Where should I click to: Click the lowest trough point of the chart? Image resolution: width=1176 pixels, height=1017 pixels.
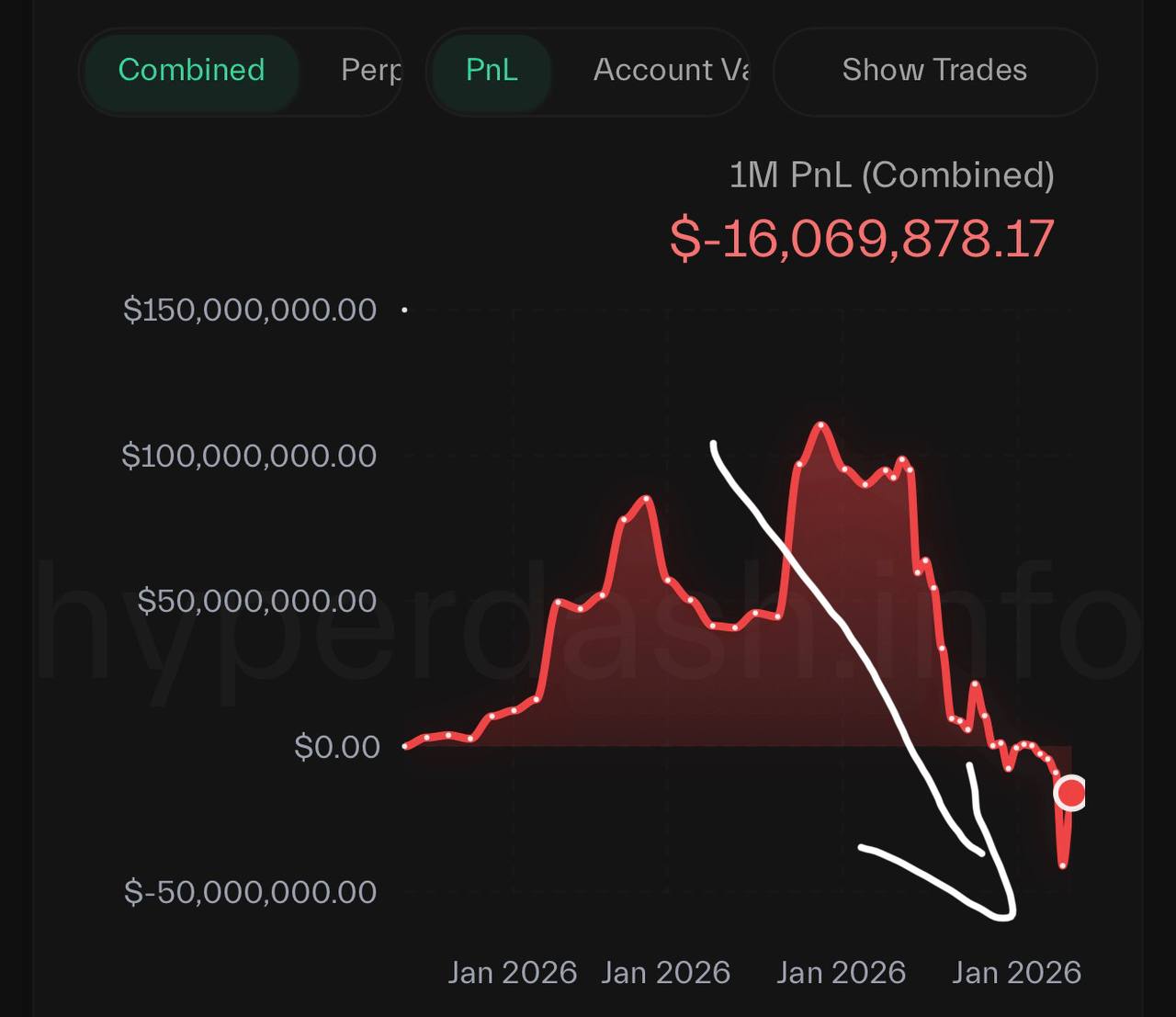pyautogui.click(x=1063, y=864)
